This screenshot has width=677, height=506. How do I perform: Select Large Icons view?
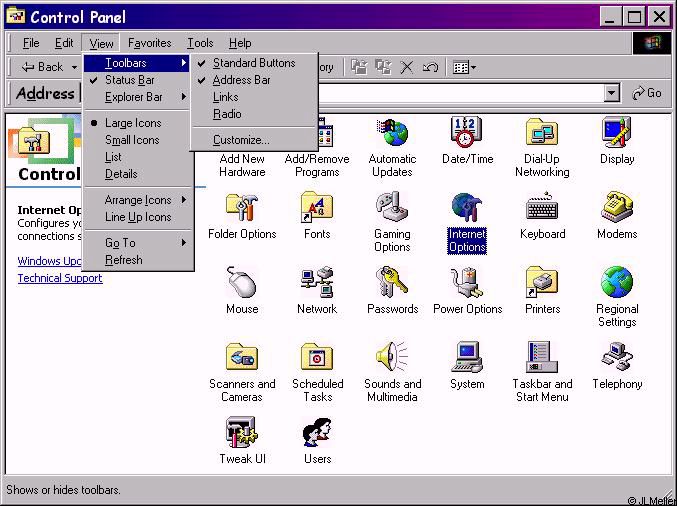coord(137,123)
